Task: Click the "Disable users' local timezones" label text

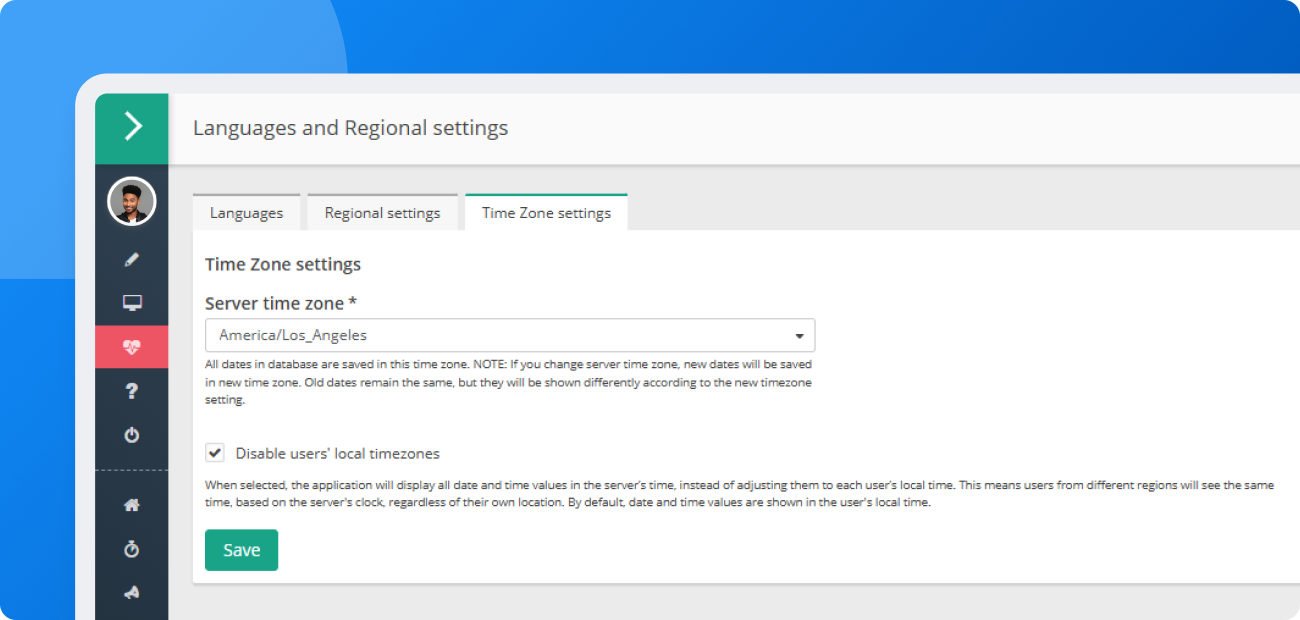Action: (337, 453)
